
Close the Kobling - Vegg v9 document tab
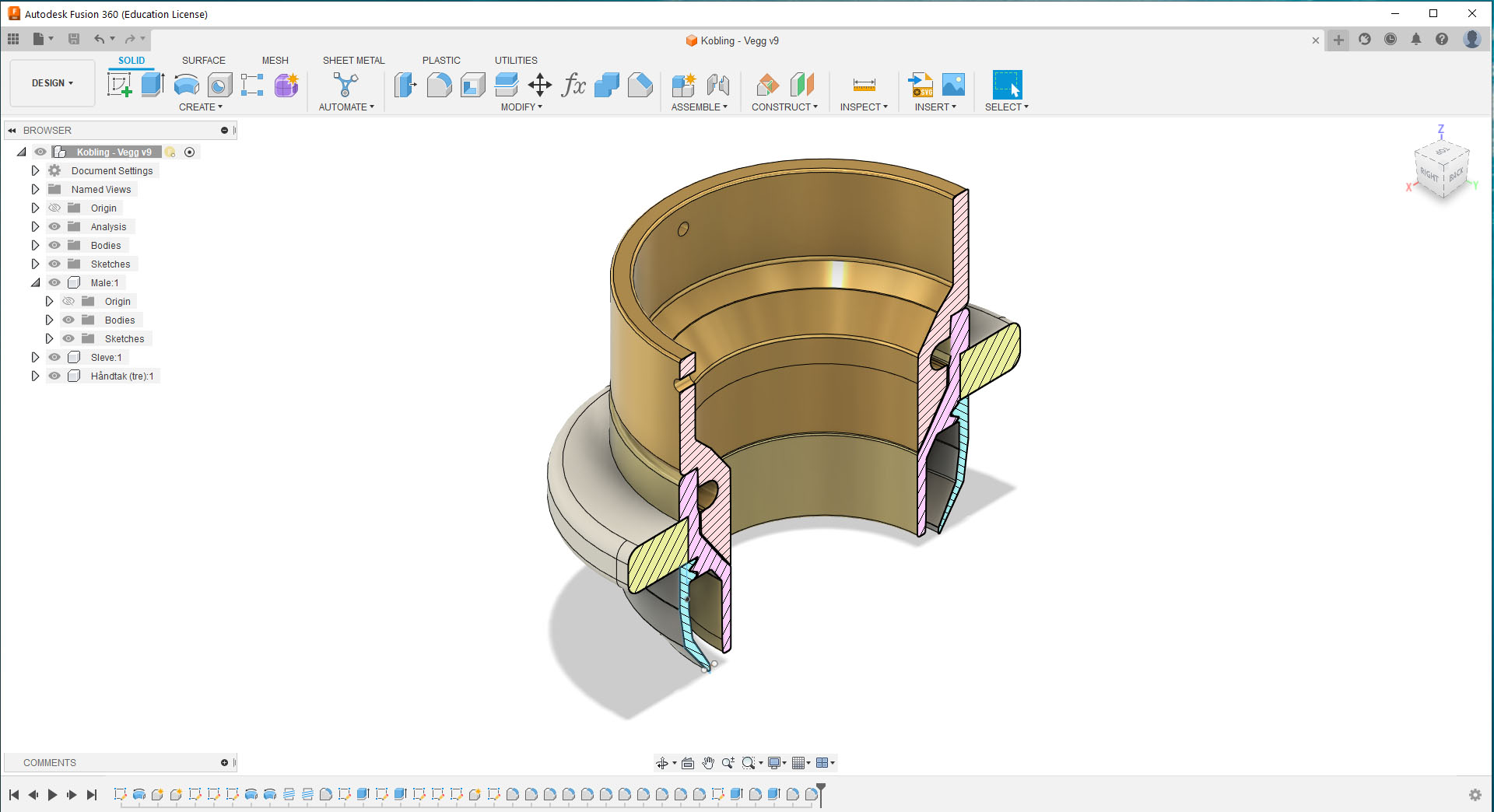1316,40
